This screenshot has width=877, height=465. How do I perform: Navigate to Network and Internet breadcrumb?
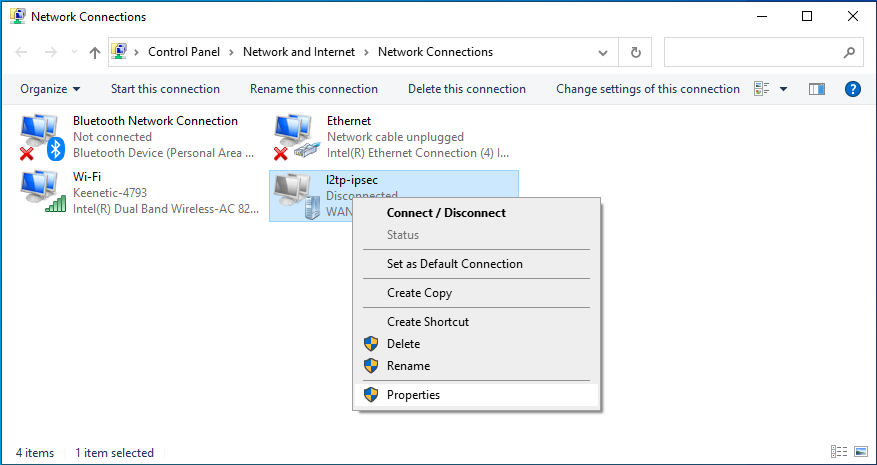(299, 52)
